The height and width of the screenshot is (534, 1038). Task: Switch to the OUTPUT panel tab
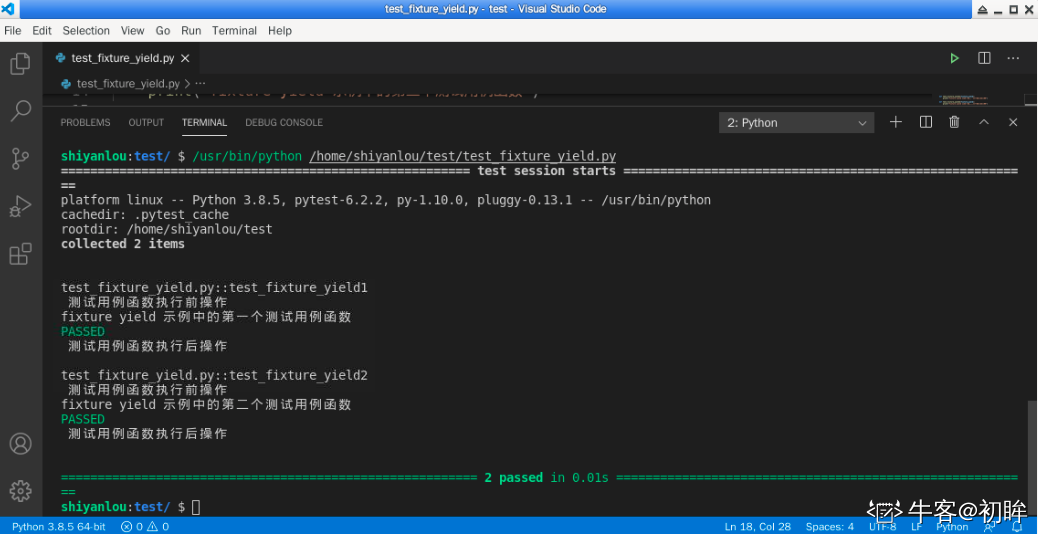click(146, 122)
